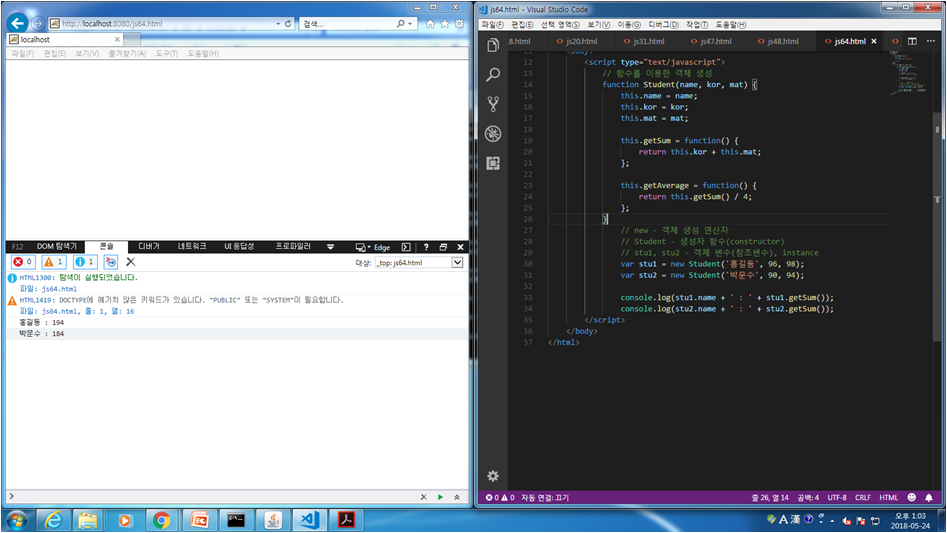Open the Internet Explorer Home page
Image resolution: width=947 pixels, height=533 pixels.
[430, 24]
